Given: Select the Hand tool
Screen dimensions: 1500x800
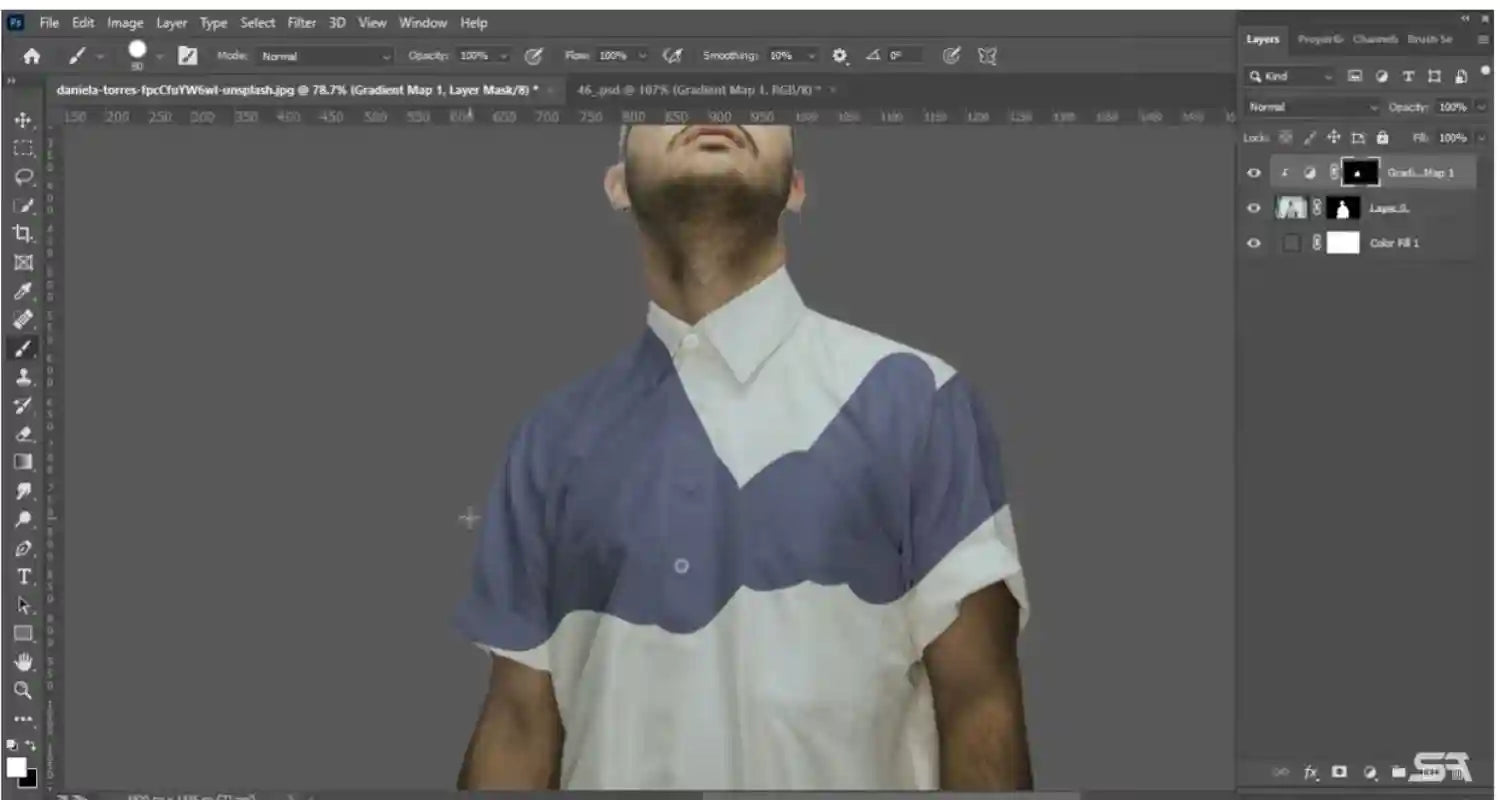Looking at the screenshot, I should (x=23, y=662).
